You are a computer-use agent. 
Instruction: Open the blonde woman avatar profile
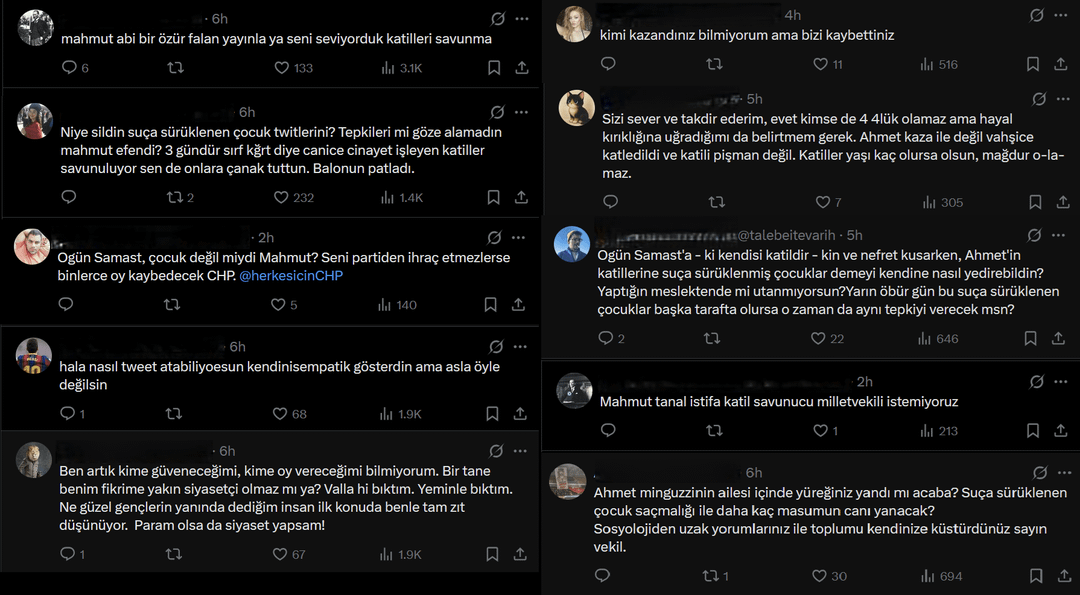573,24
